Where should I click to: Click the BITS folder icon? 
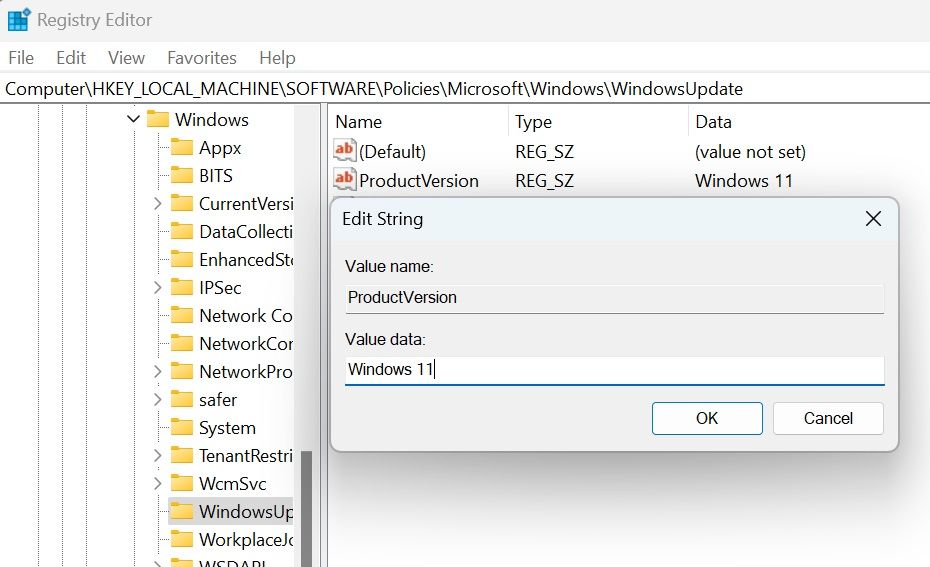coord(181,175)
